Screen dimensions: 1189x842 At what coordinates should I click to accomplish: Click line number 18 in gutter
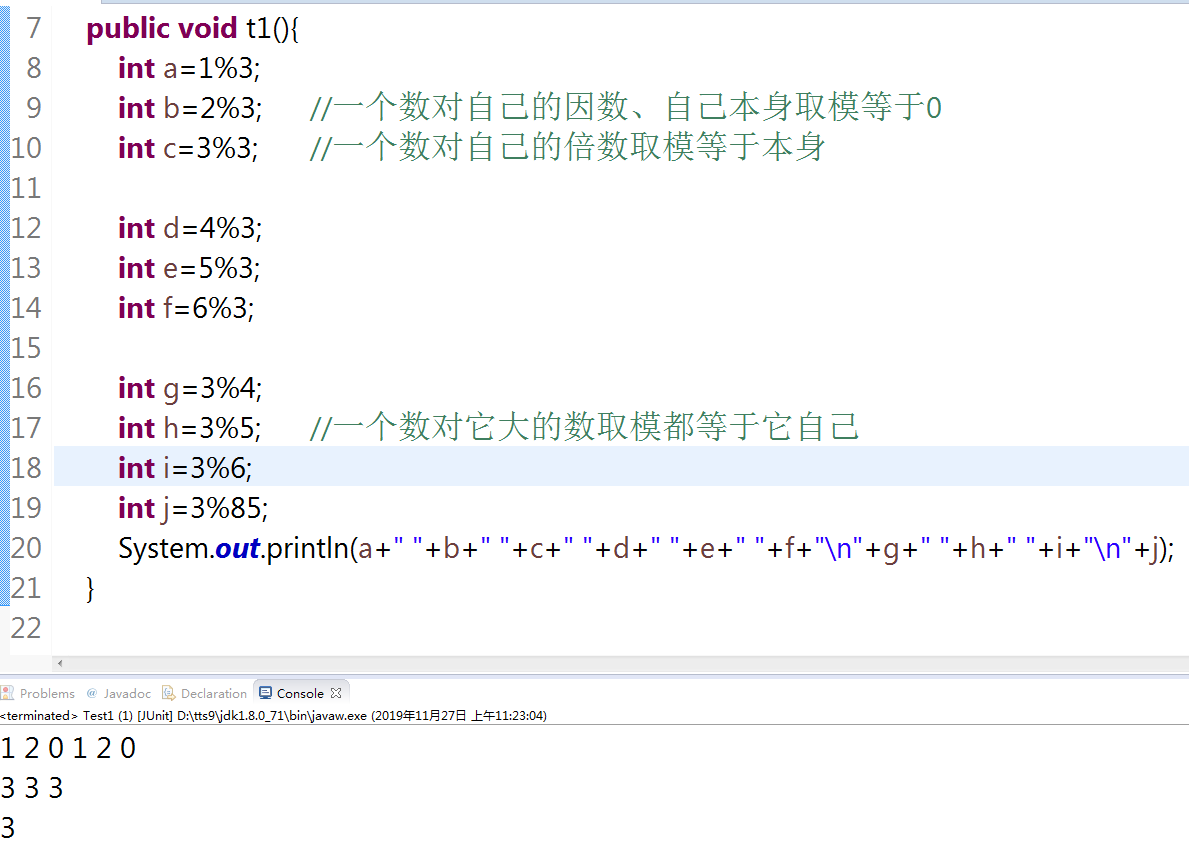pos(26,468)
